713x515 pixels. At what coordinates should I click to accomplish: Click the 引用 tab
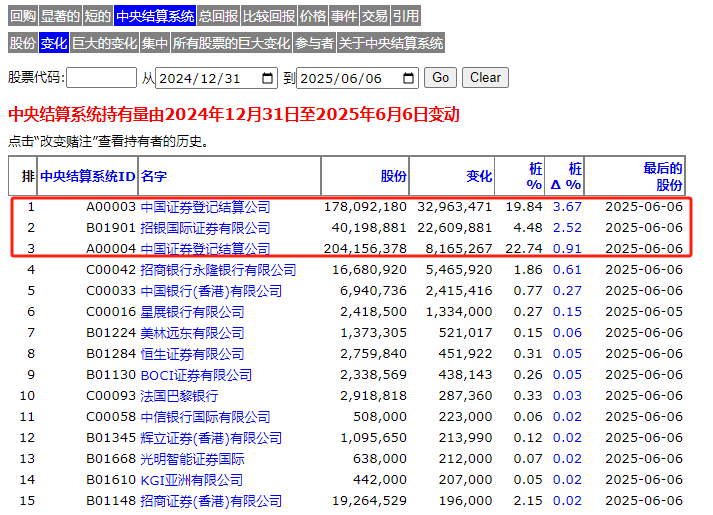point(406,16)
